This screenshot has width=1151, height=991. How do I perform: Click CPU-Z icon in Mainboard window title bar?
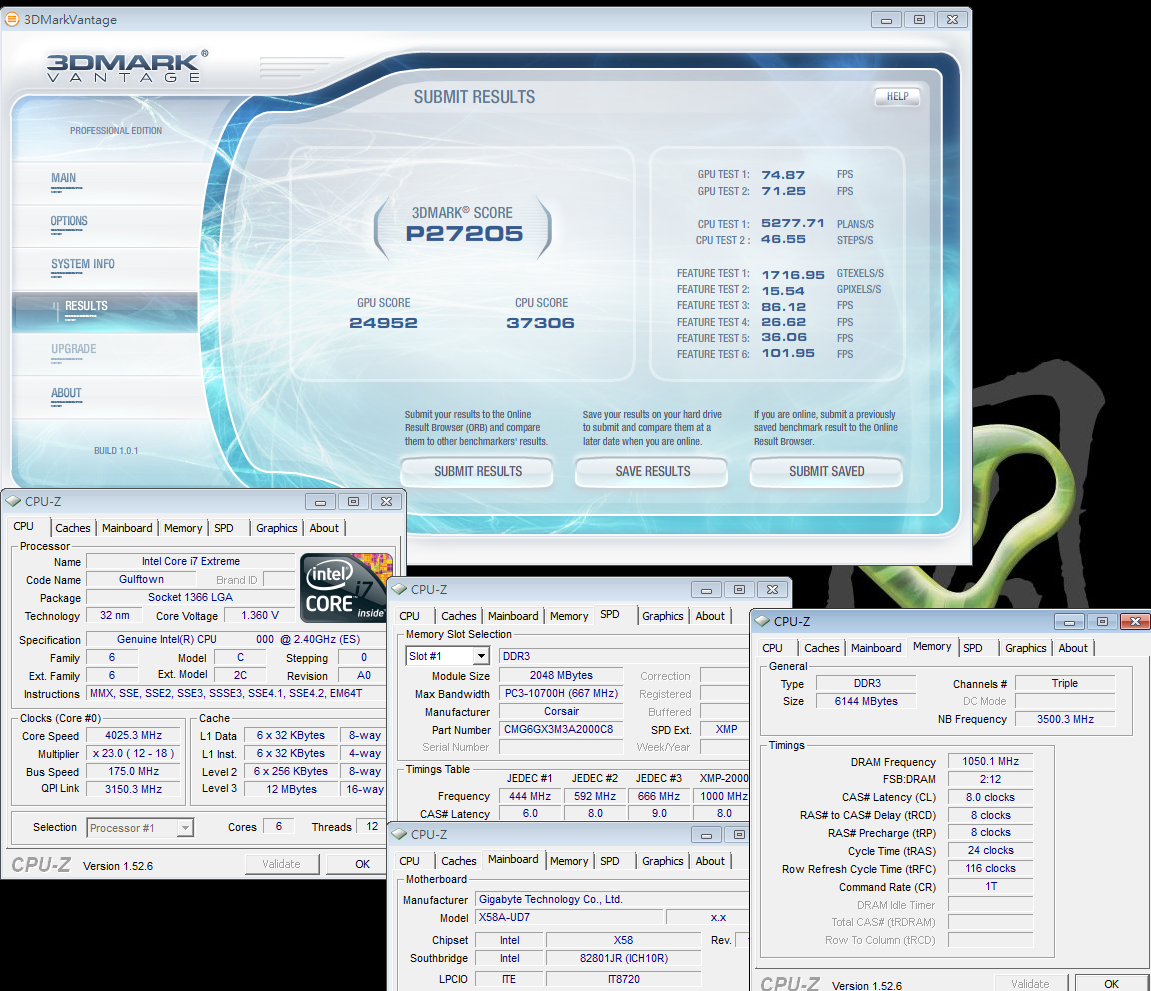(x=399, y=834)
